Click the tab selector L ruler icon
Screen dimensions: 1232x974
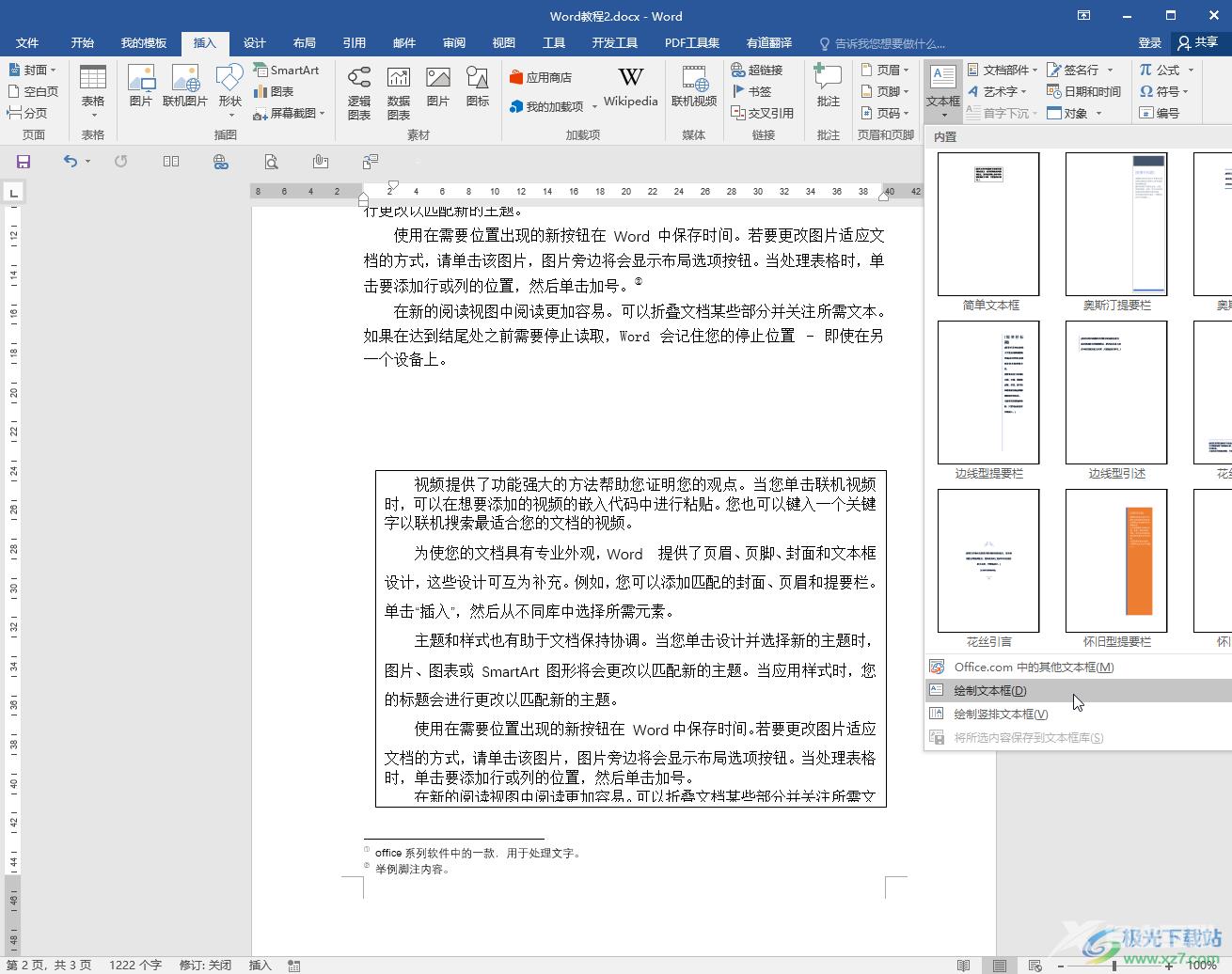(13, 194)
